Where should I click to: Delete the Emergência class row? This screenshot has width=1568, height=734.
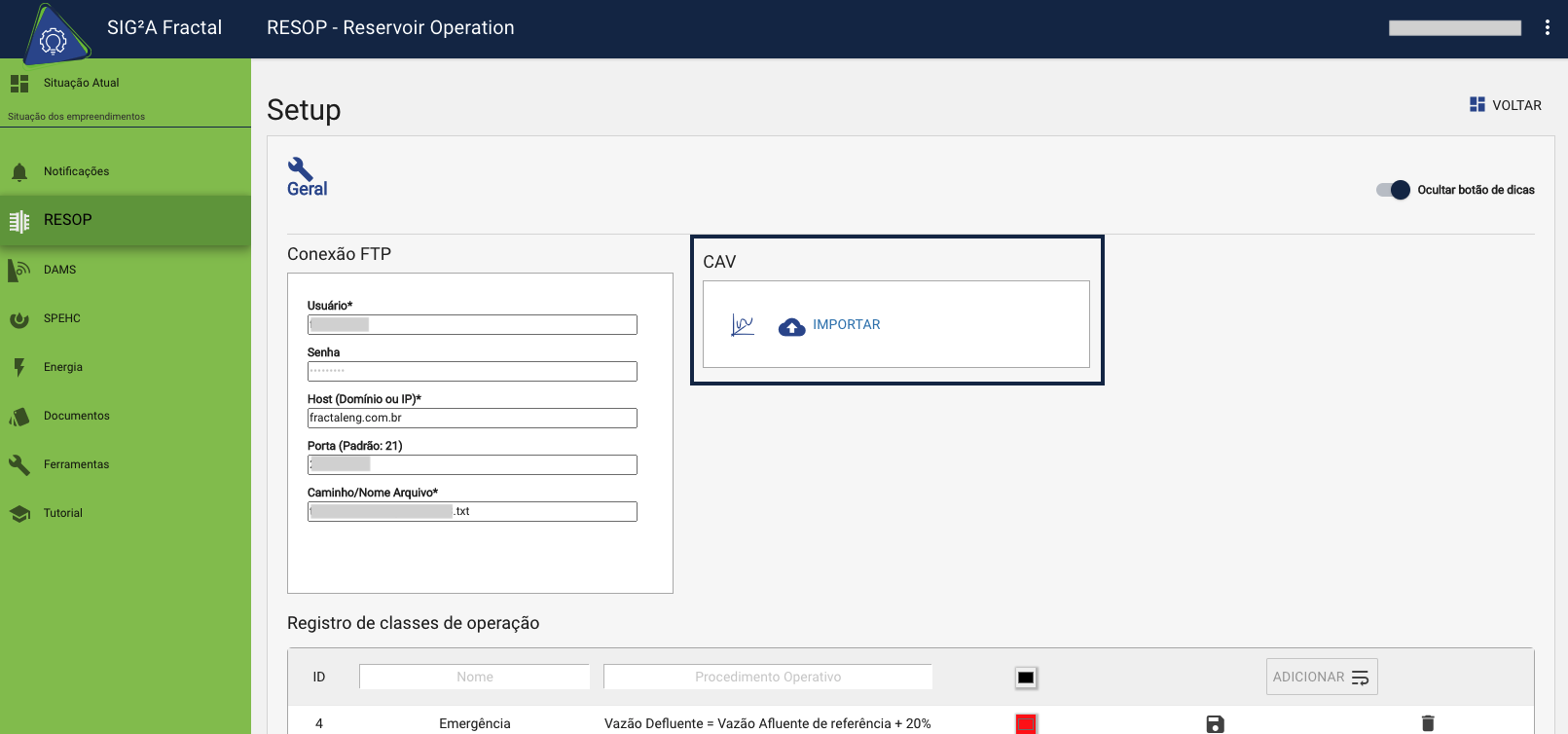1427,723
